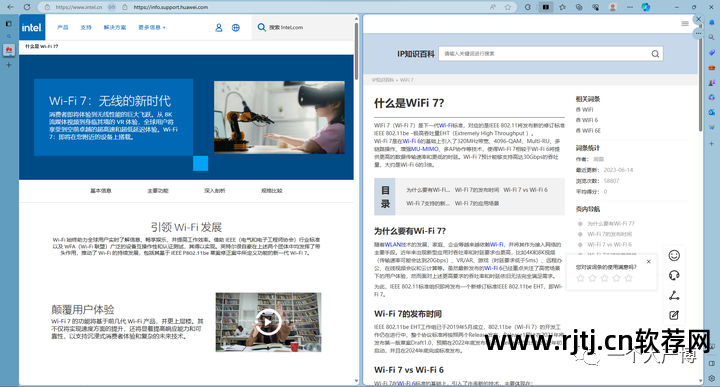The image size is (720, 387).
Task: Jump to Wi-Fi 7 vs Wi-Fi 6 in table of contents
Action: [525, 190]
